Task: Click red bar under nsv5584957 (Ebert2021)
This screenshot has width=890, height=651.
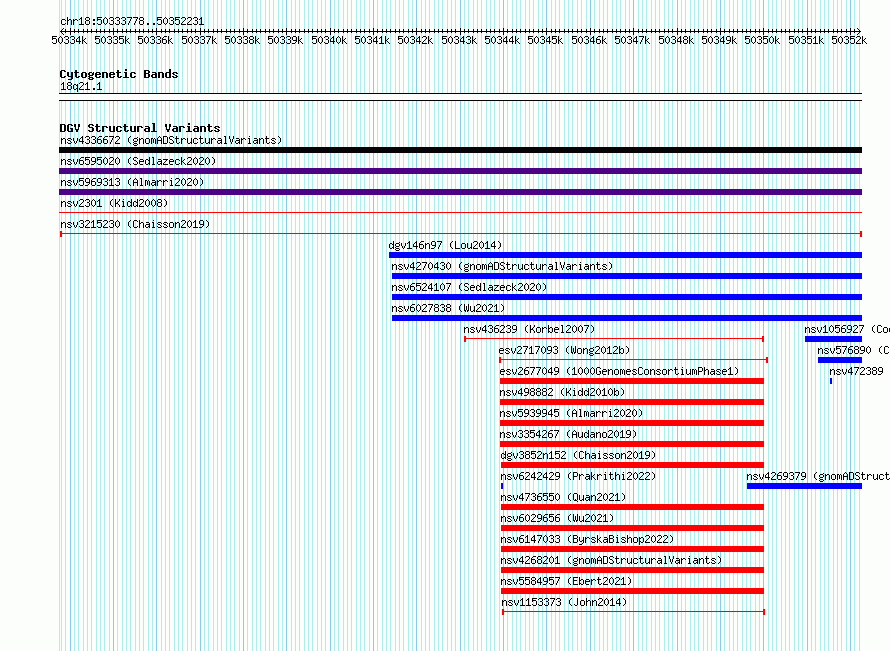Action: click(x=632, y=591)
